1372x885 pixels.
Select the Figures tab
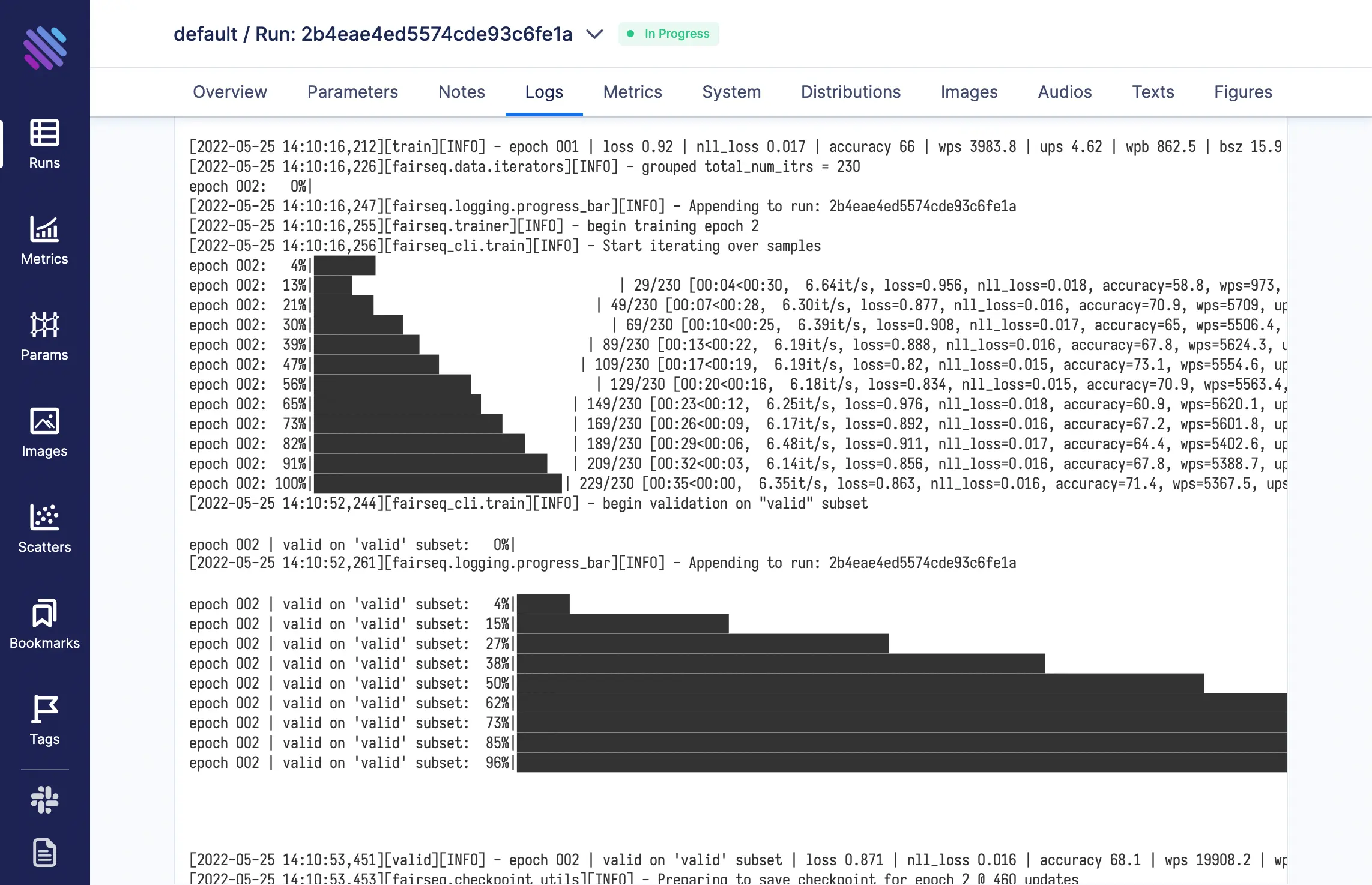coord(1243,92)
